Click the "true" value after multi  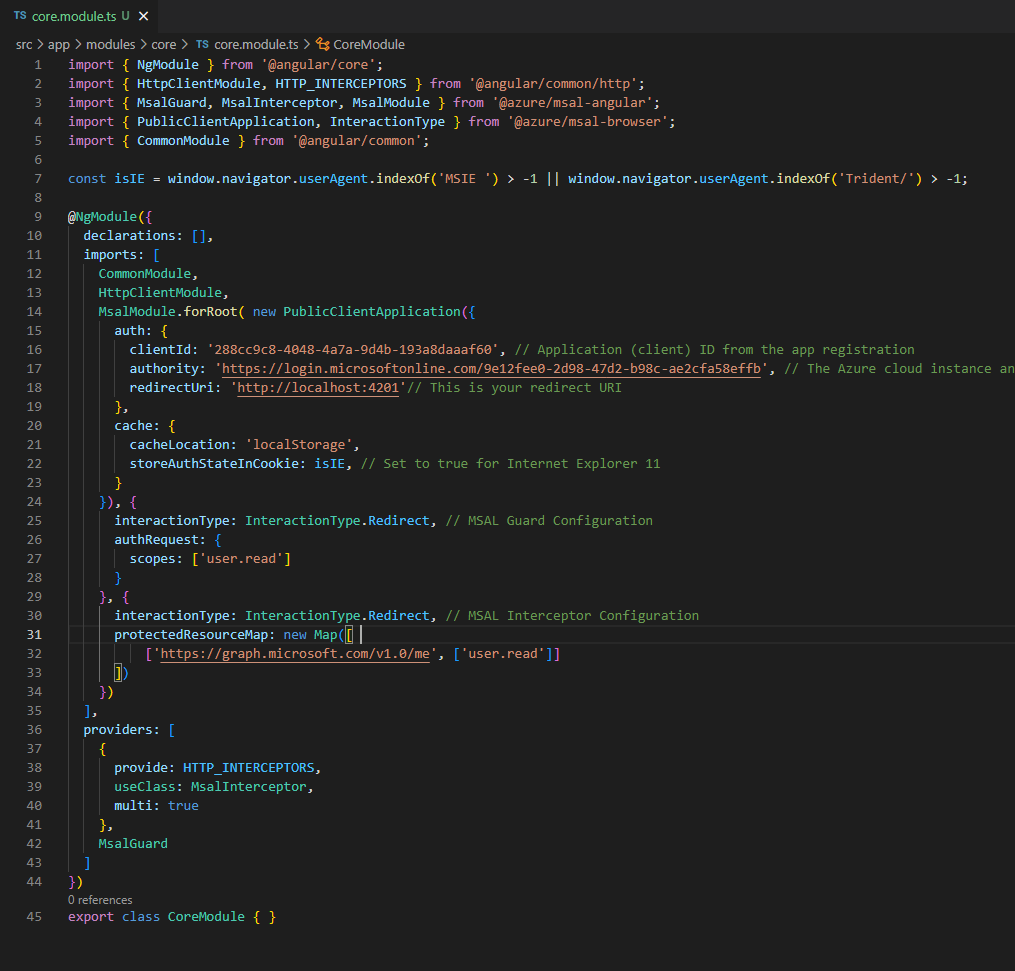(183, 806)
